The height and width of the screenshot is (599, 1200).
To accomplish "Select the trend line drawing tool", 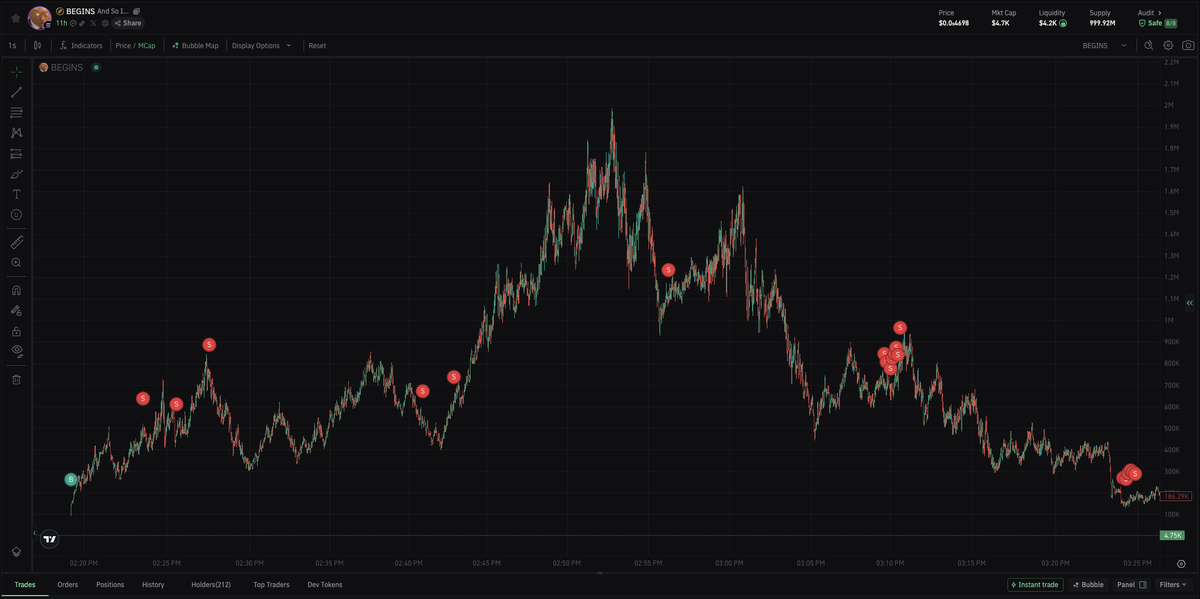I will point(16,92).
